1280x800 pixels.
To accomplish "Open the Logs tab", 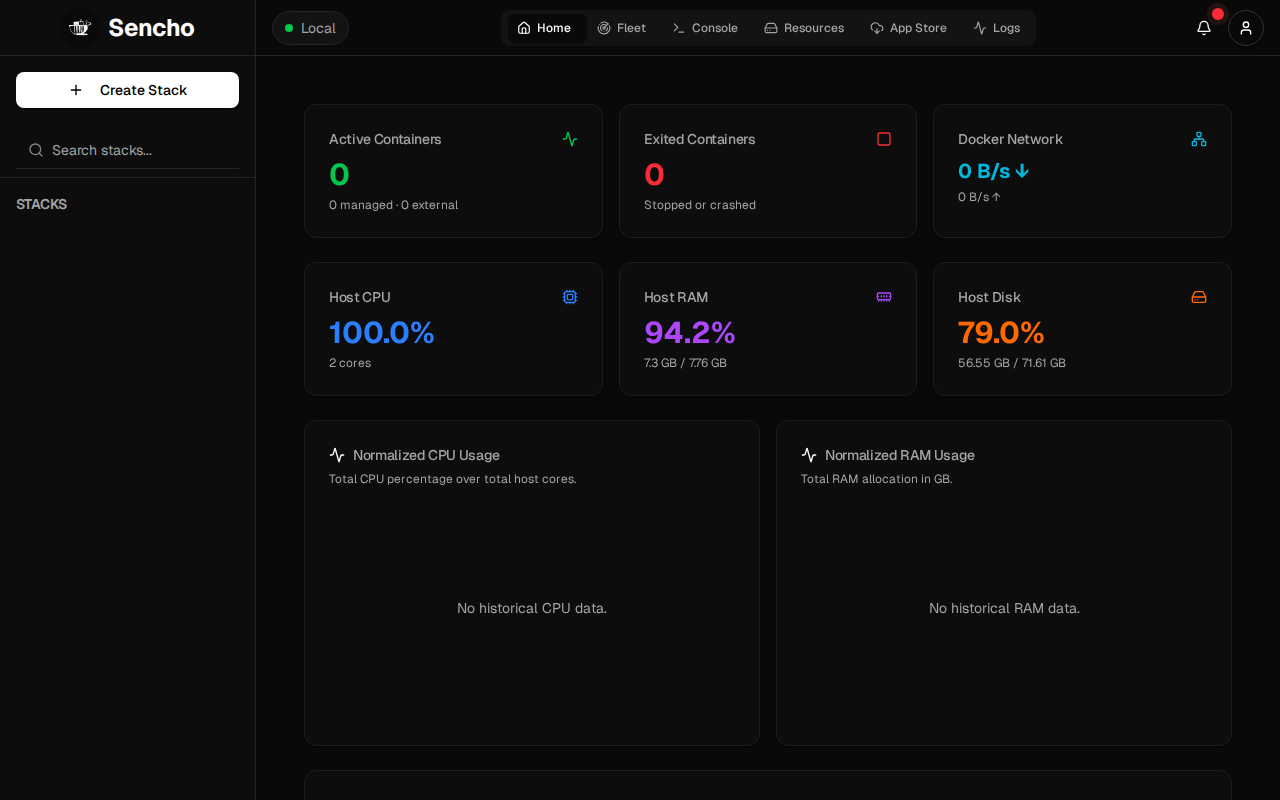I will coord(997,28).
